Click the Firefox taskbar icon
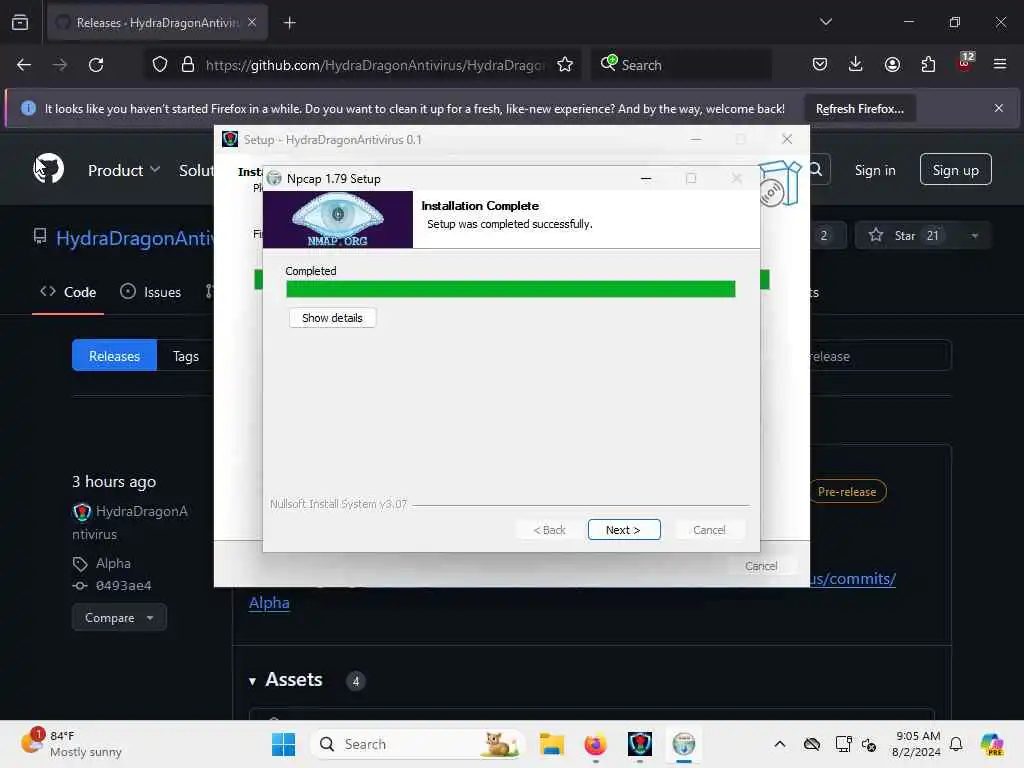This screenshot has width=1024, height=768. pos(595,744)
